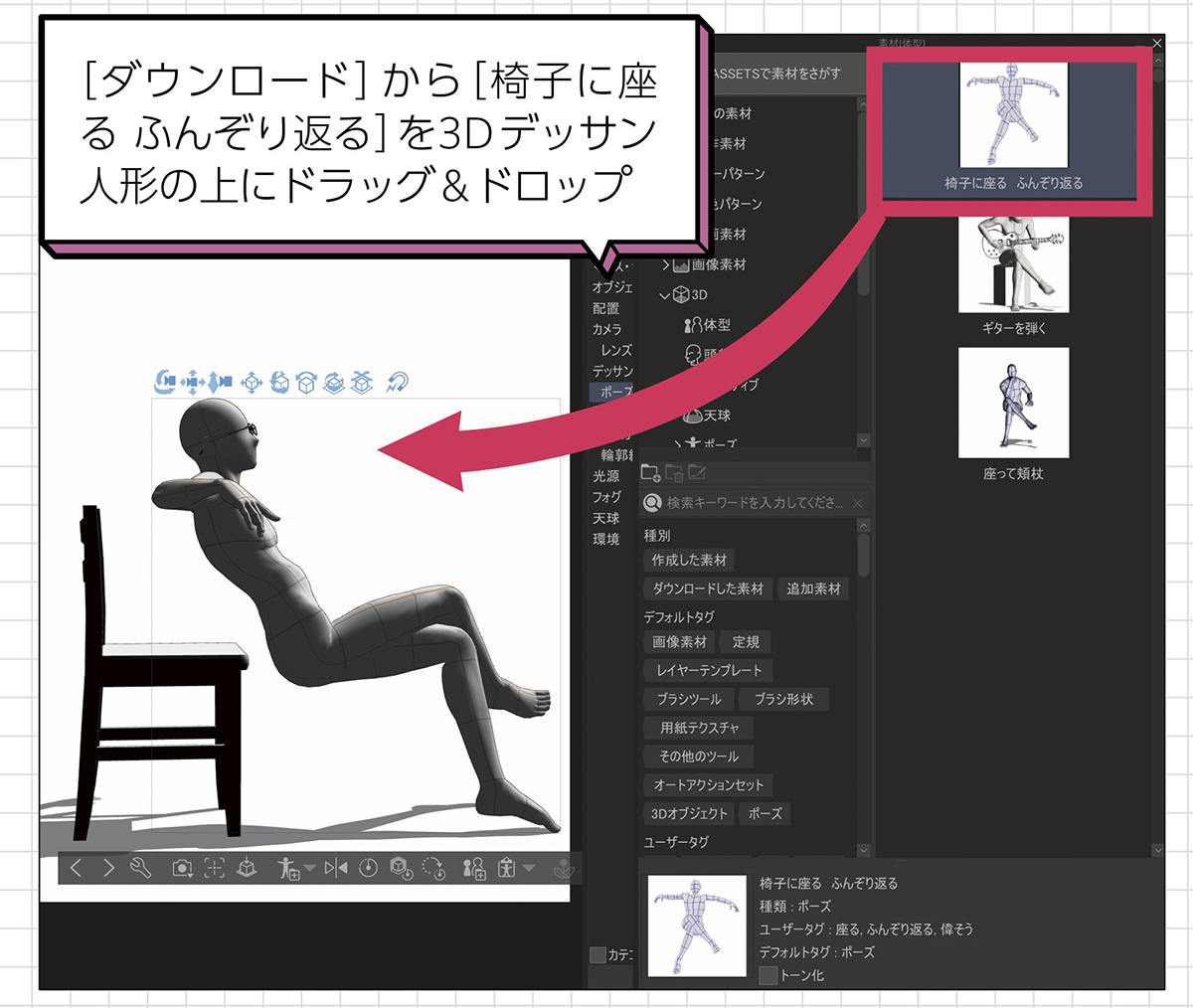Enable the トーン化 checkbox

[767, 975]
